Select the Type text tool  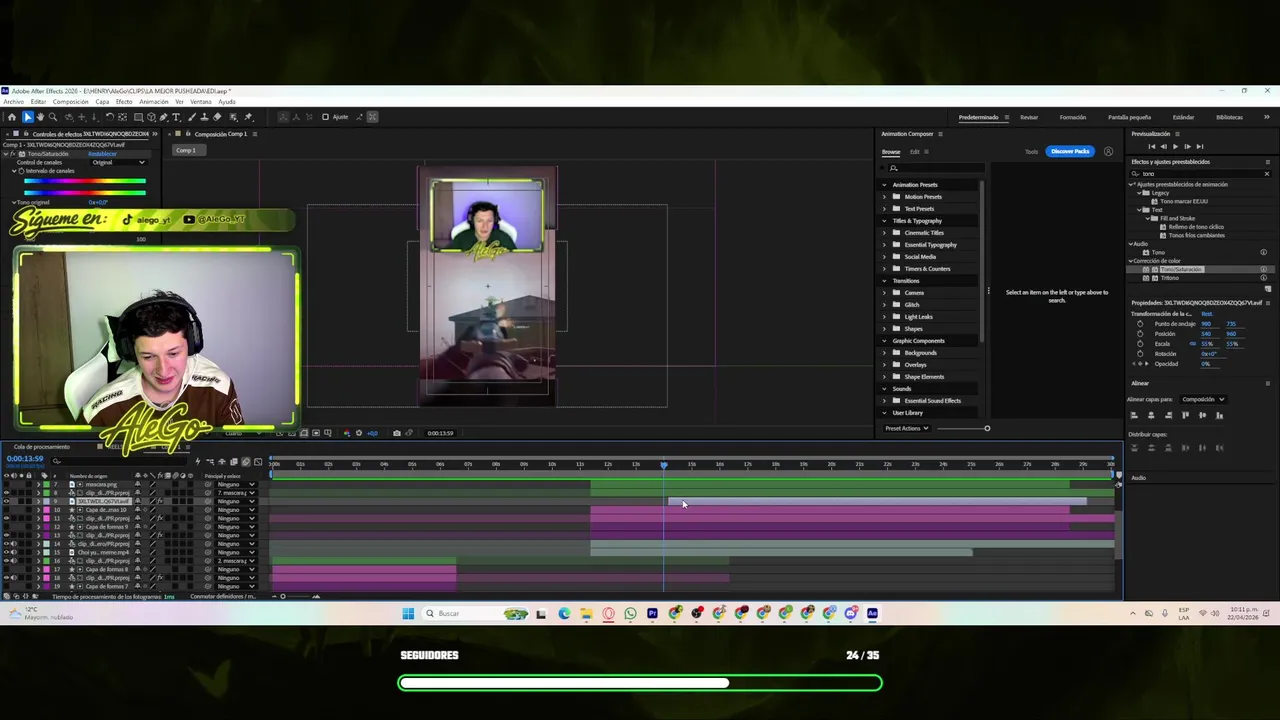tap(176, 117)
